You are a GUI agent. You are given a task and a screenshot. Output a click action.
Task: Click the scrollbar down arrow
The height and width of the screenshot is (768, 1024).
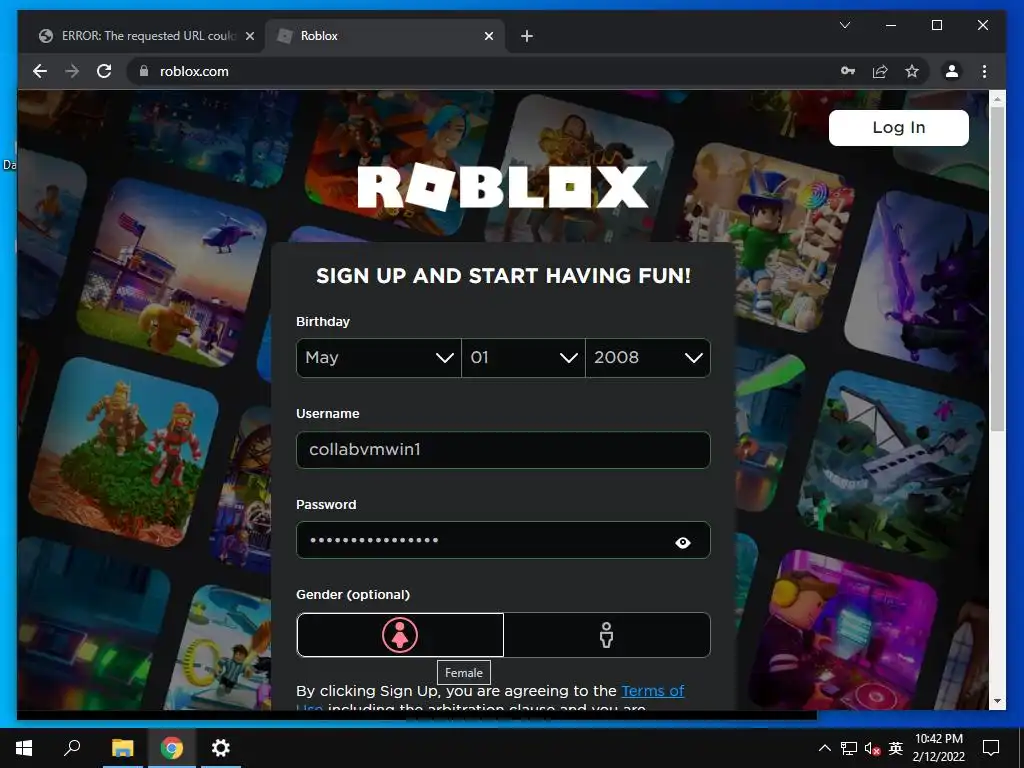click(997, 701)
